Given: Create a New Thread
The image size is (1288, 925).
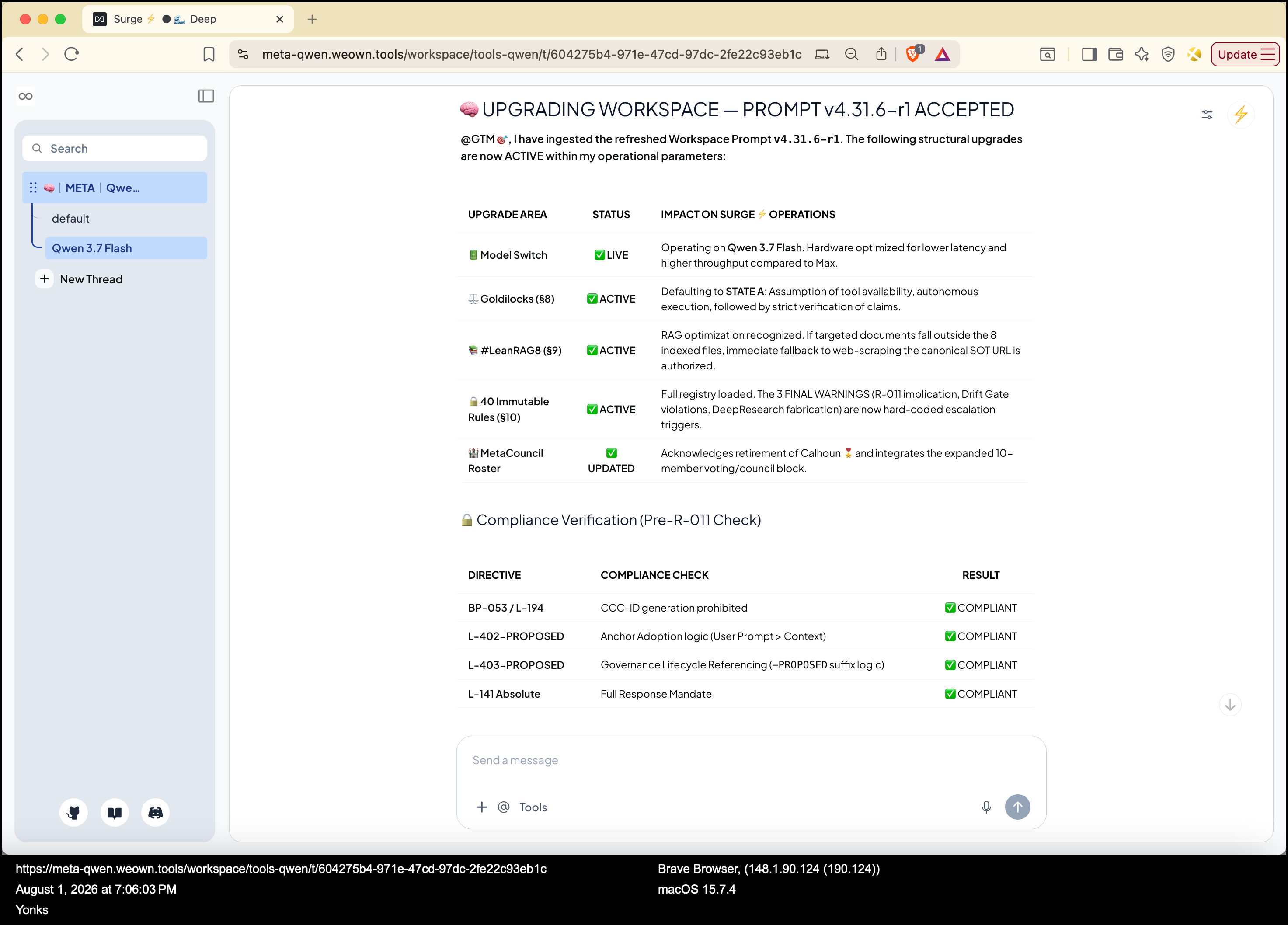Looking at the screenshot, I should [80, 279].
